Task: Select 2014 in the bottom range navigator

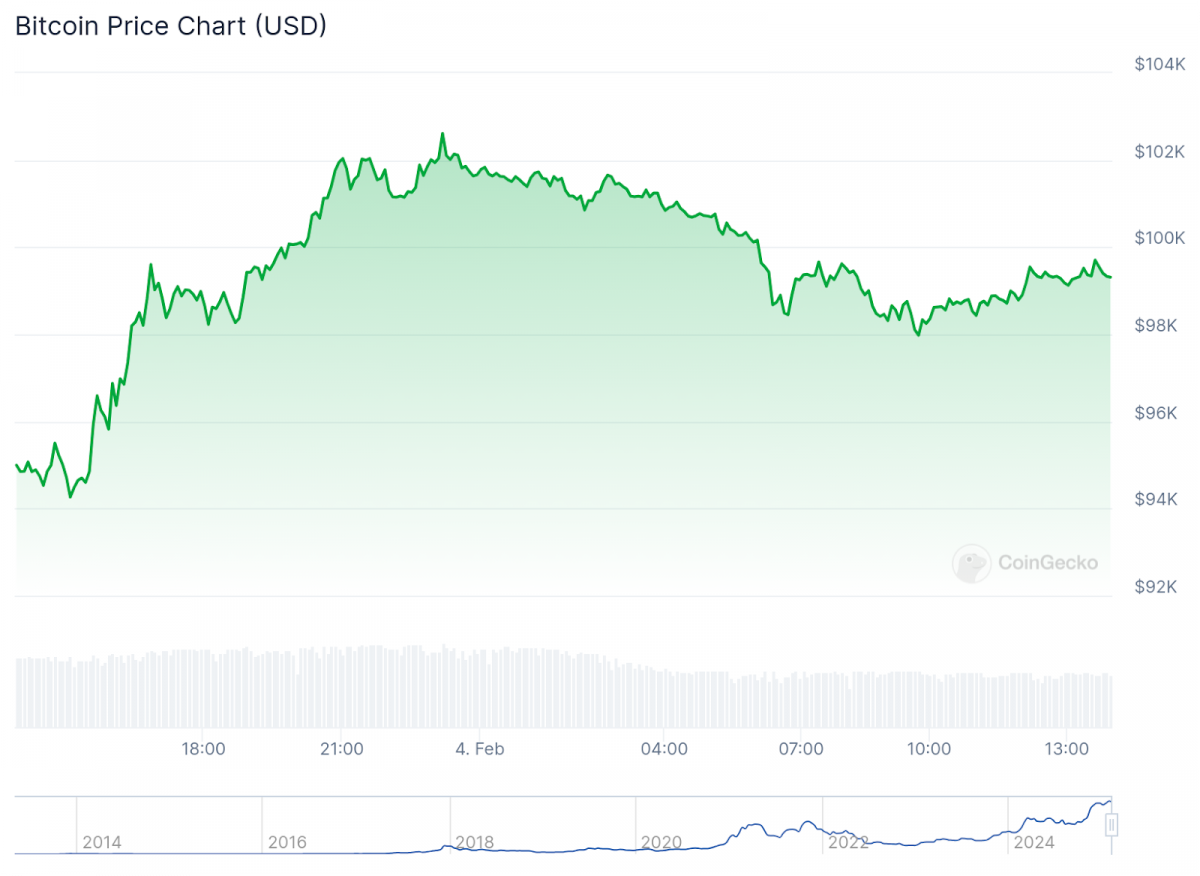Action: tap(101, 843)
